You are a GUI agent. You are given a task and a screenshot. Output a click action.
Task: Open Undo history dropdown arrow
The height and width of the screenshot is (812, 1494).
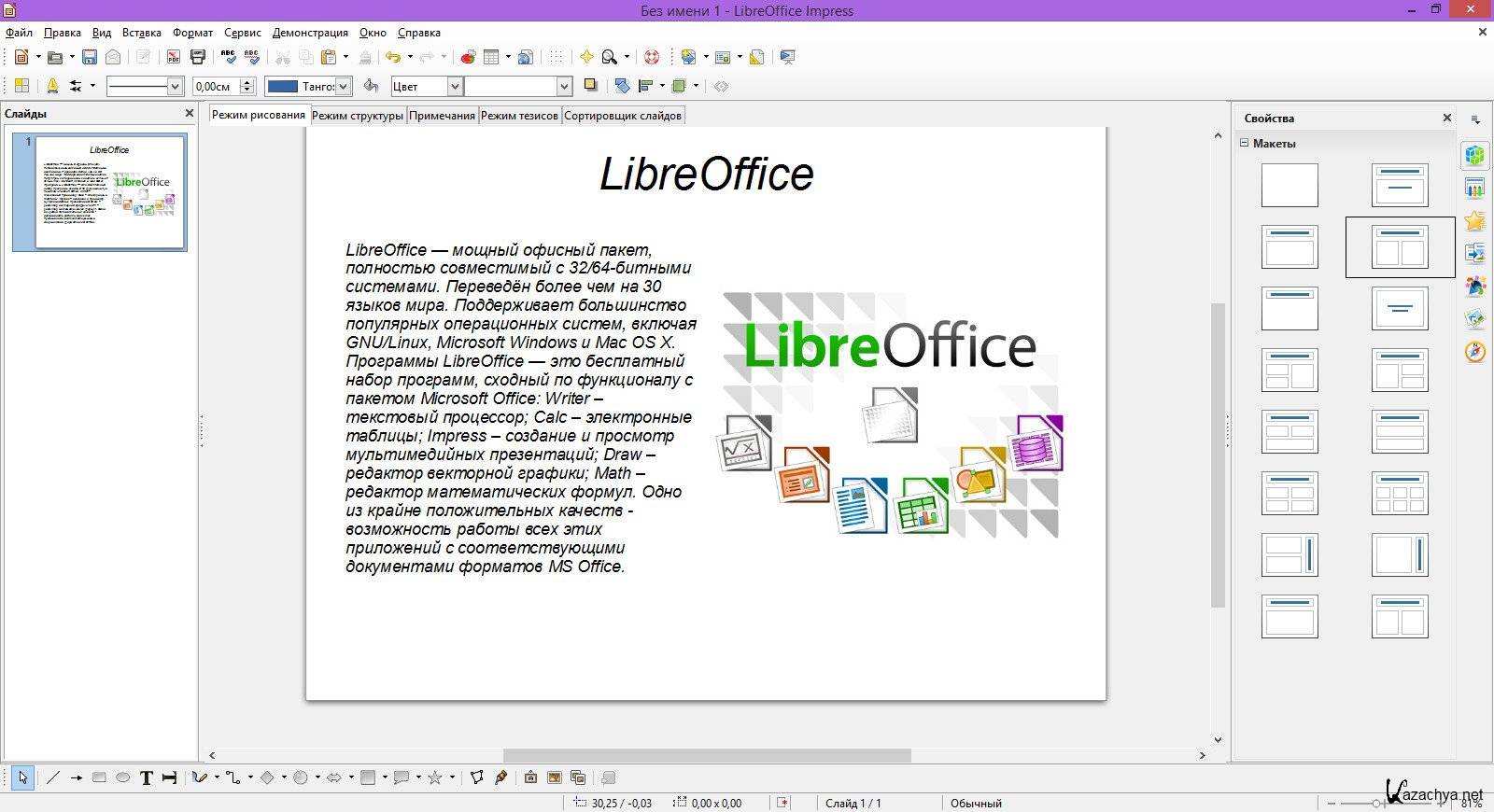(410, 57)
